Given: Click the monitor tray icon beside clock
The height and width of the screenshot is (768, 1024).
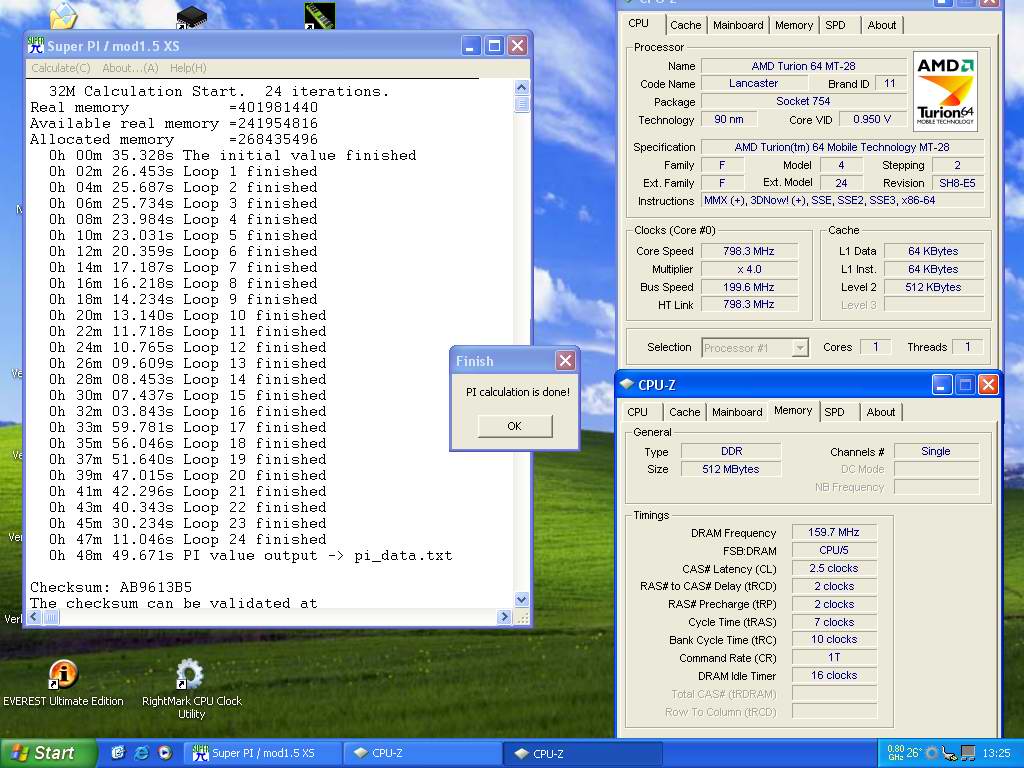Looking at the screenshot, I should pyautogui.click(x=968, y=753).
